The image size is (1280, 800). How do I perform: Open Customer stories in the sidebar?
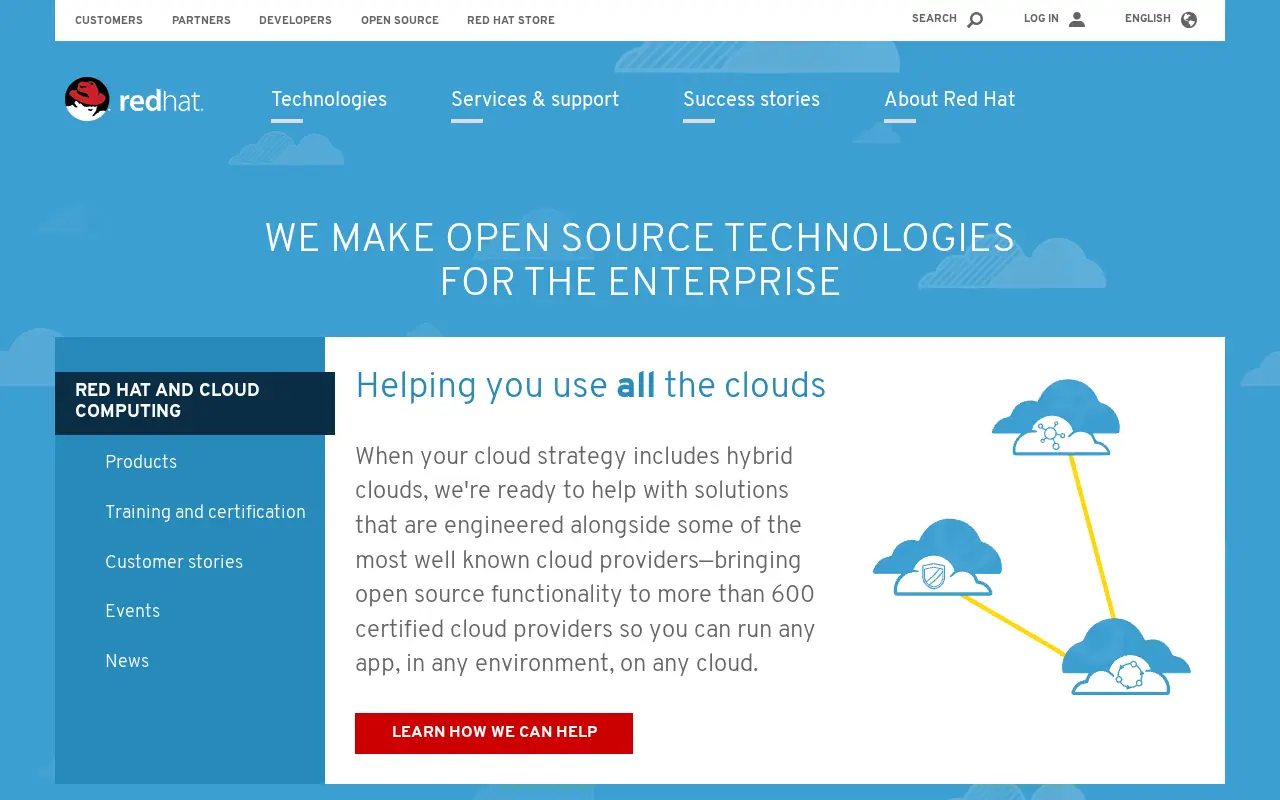point(174,562)
